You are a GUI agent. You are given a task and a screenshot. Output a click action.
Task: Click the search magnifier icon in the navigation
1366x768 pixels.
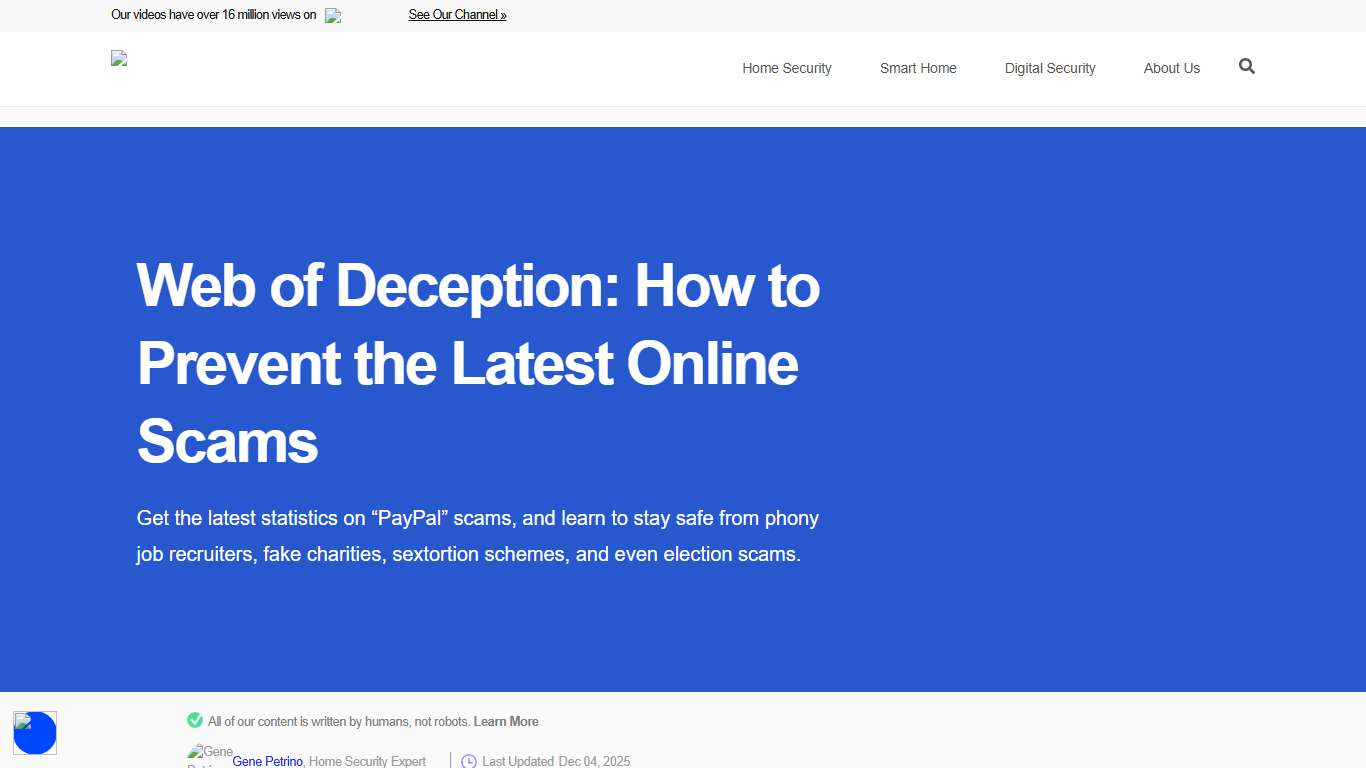tap(1246, 66)
